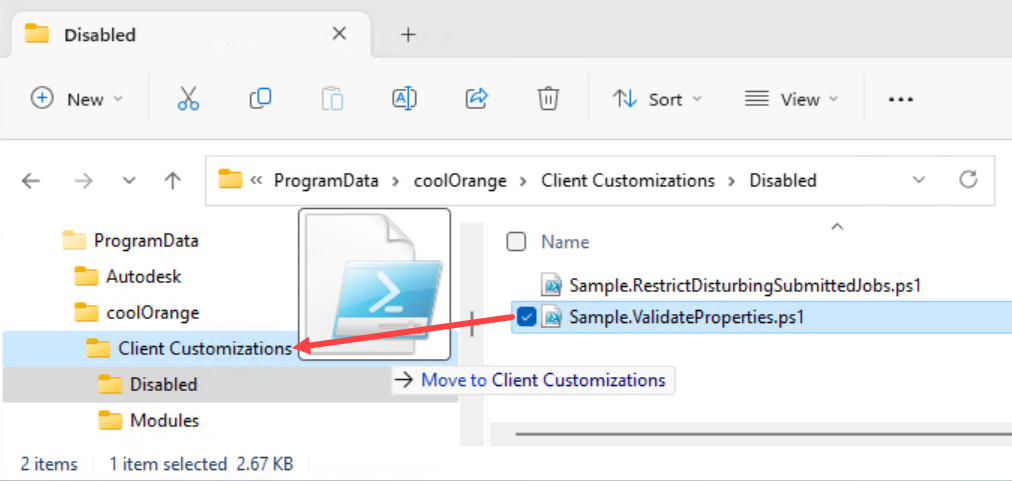Click the Share icon in toolbar

(x=476, y=98)
